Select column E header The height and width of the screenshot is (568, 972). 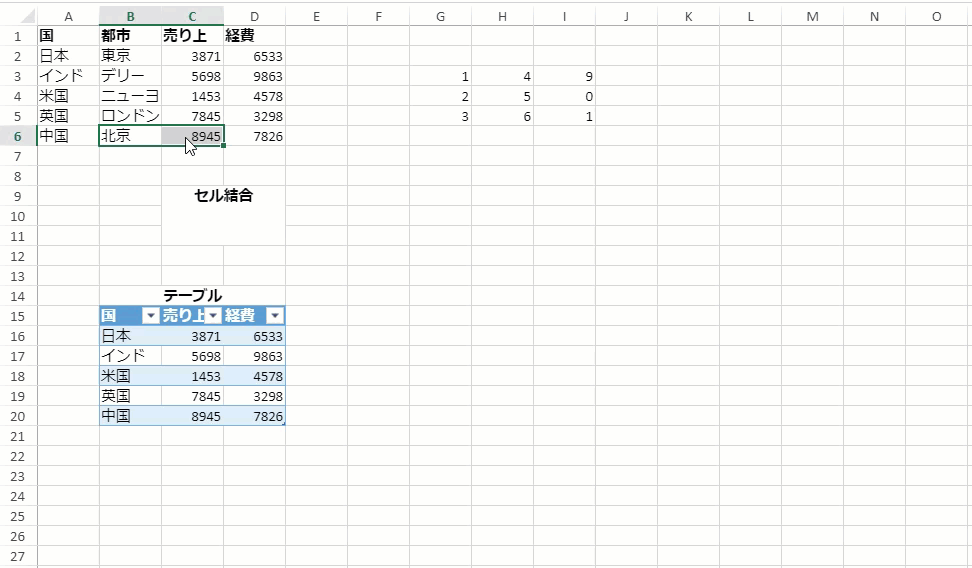pos(316,16)
